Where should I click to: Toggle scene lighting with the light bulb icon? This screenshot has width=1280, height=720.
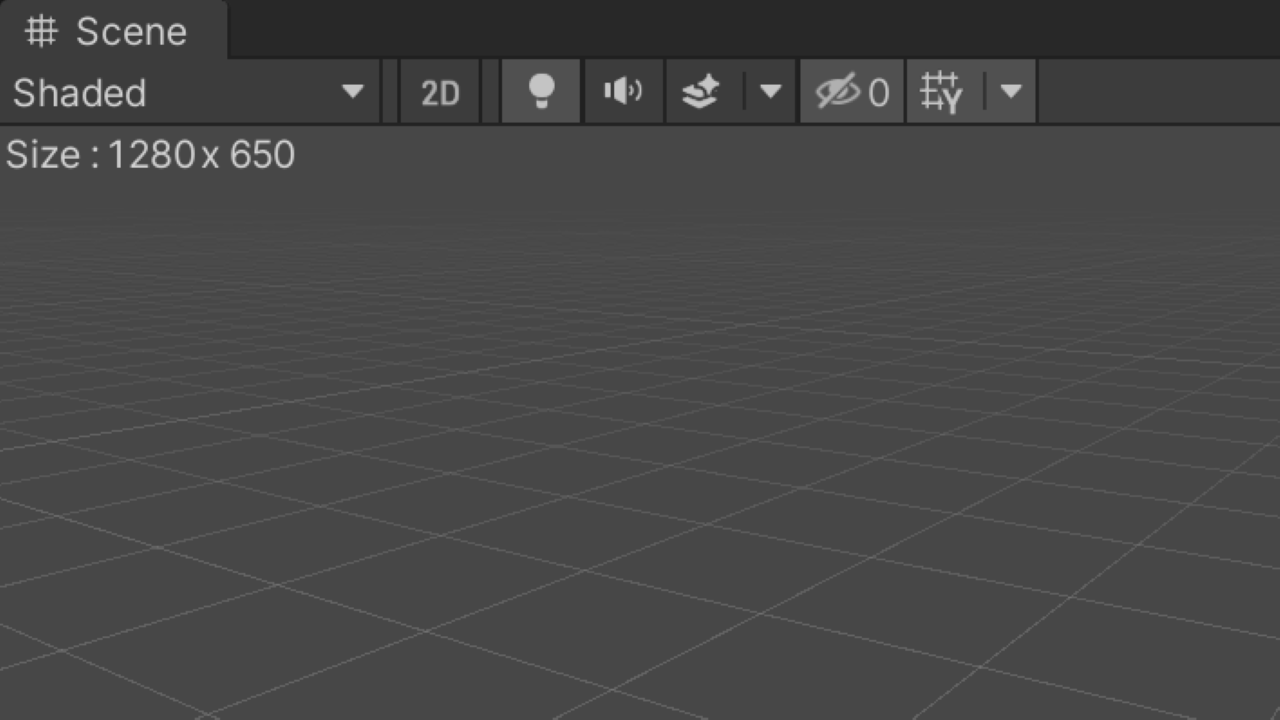(x=540, y=91)
